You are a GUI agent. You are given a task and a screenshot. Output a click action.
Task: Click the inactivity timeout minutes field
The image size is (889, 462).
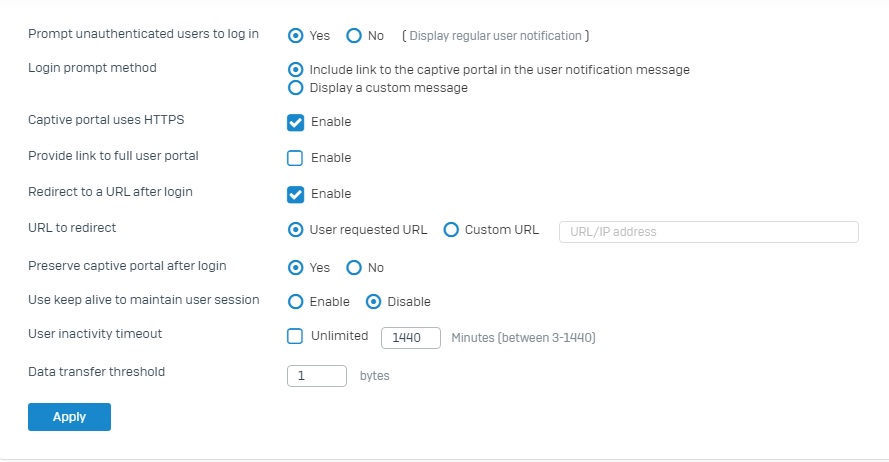coord(411,338)
